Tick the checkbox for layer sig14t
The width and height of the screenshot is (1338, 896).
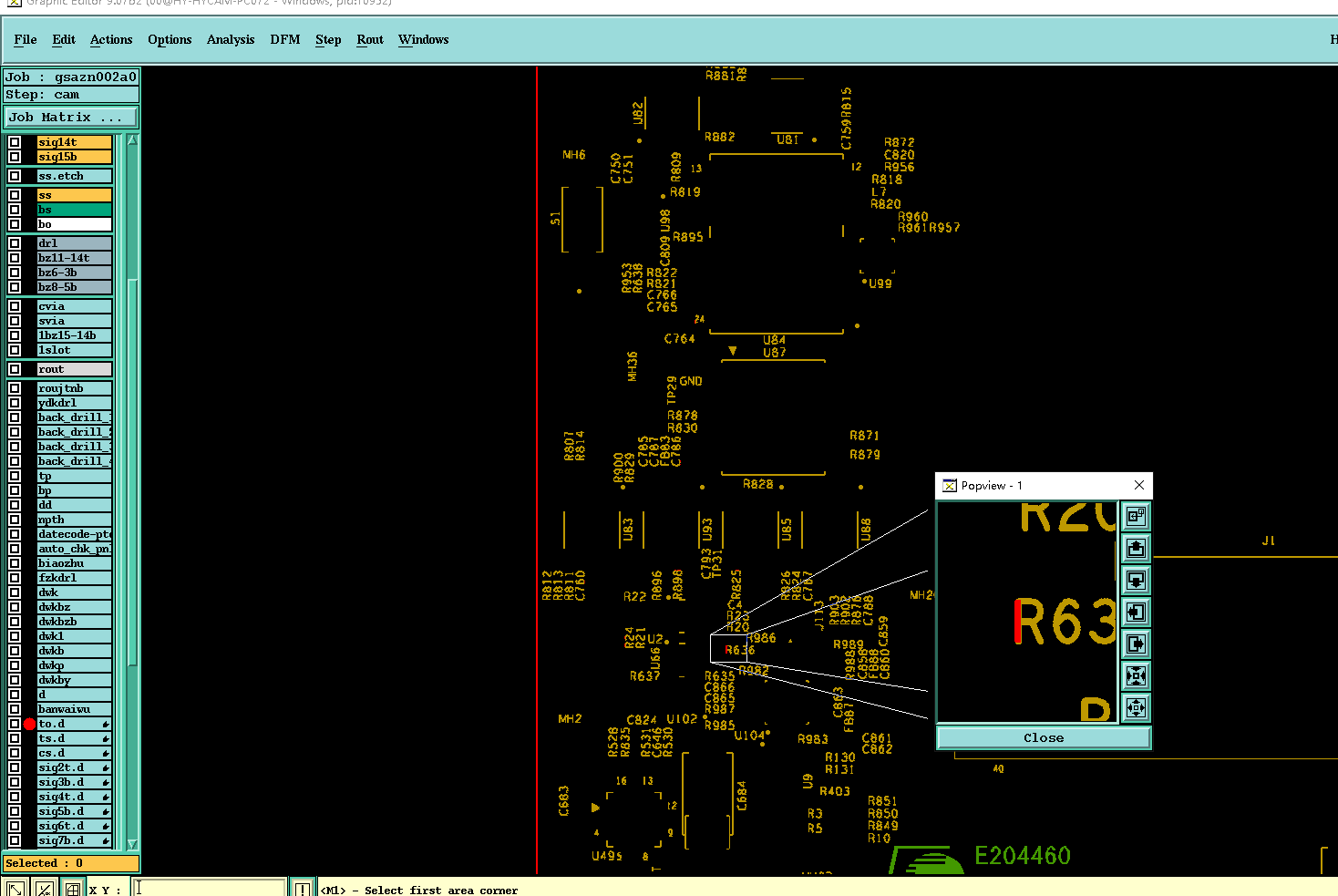(x=15, y=142)
